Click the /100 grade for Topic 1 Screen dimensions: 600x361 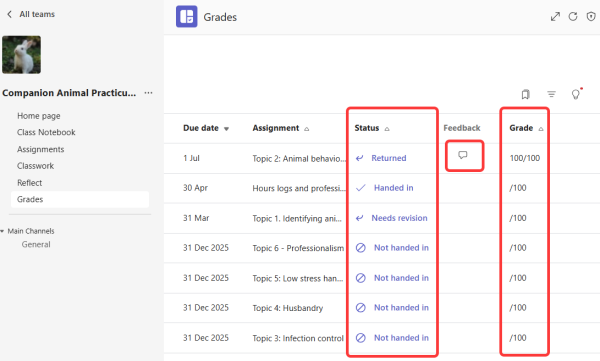point(518,218)
